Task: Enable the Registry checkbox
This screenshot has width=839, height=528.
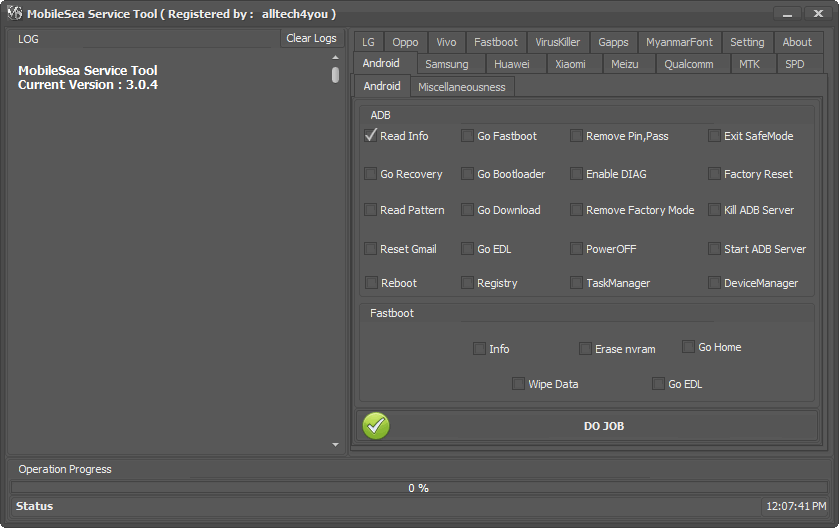Action: click(467, 282)
